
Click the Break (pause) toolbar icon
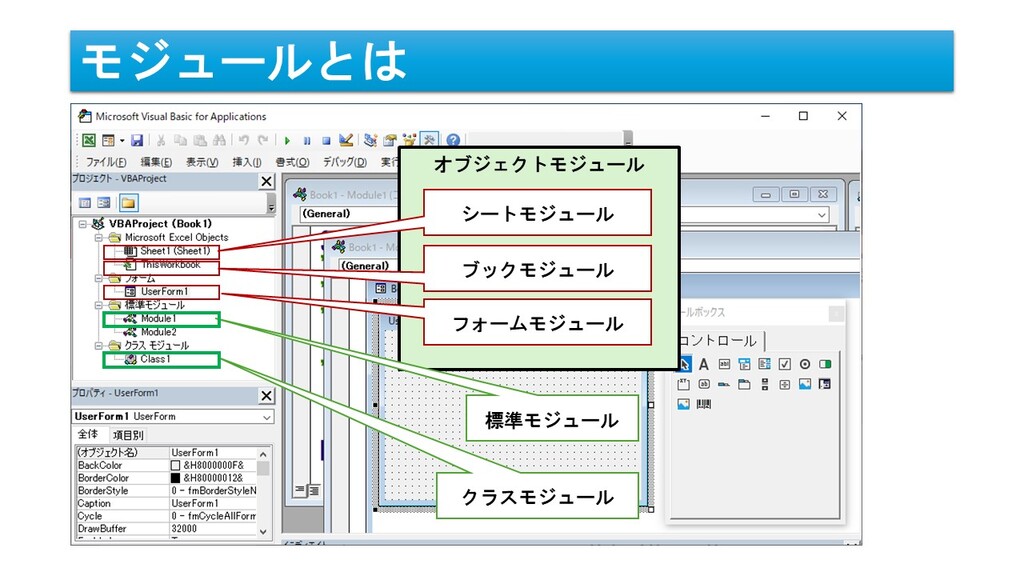[307, 140]
